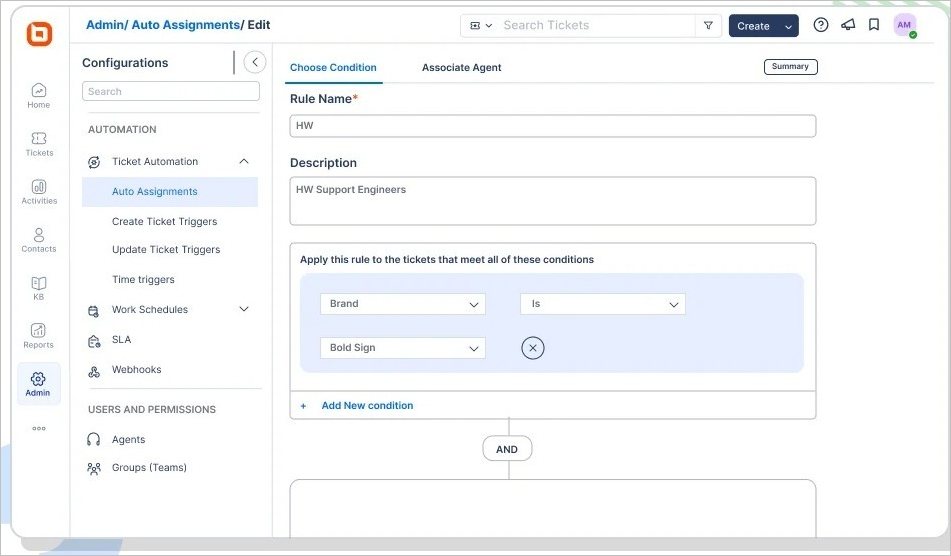Open Home in the sidebar
This screenshot has width=951, height=556.
point(38,96)
